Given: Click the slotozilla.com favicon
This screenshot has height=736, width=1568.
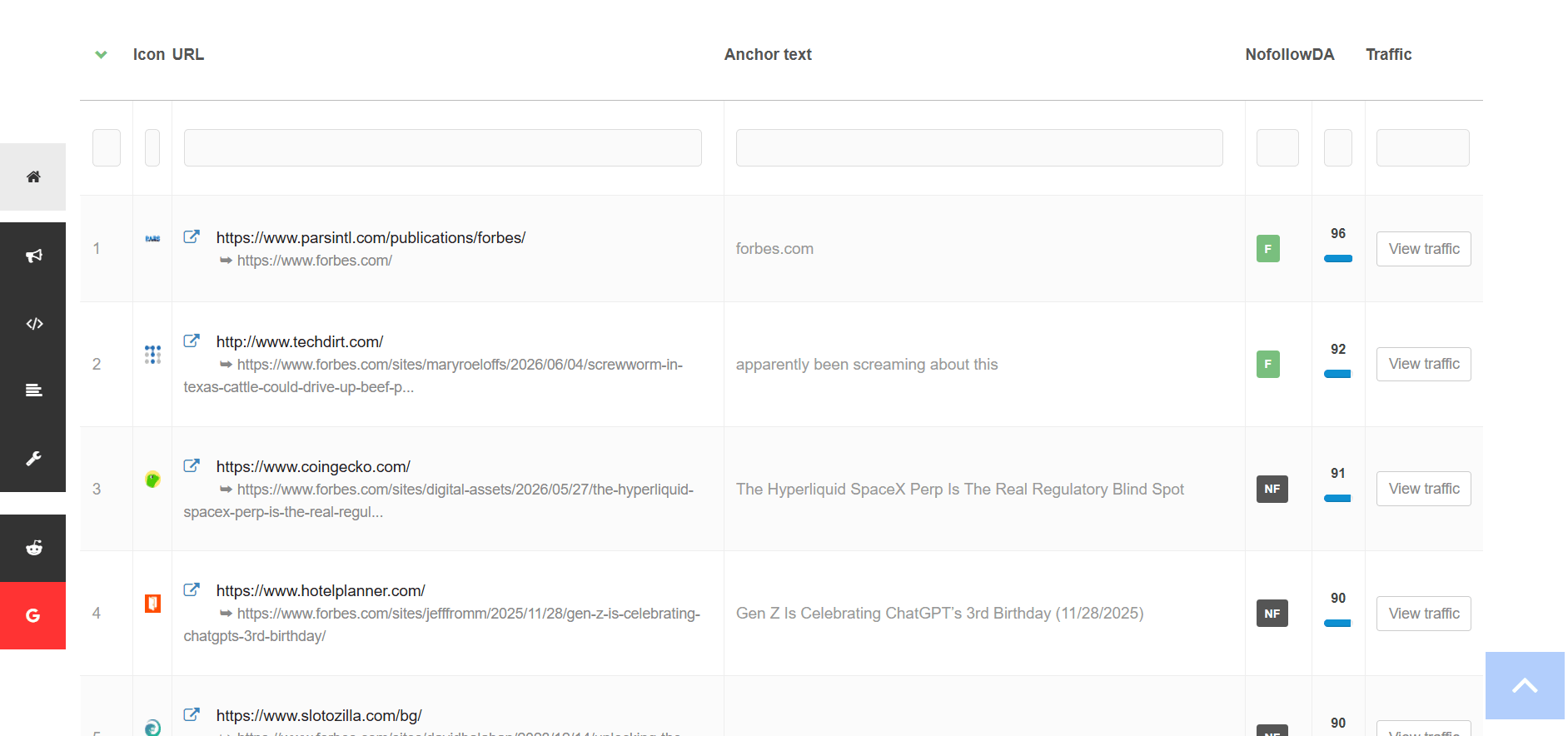Looking at the screenshot, I should point(152,728).
